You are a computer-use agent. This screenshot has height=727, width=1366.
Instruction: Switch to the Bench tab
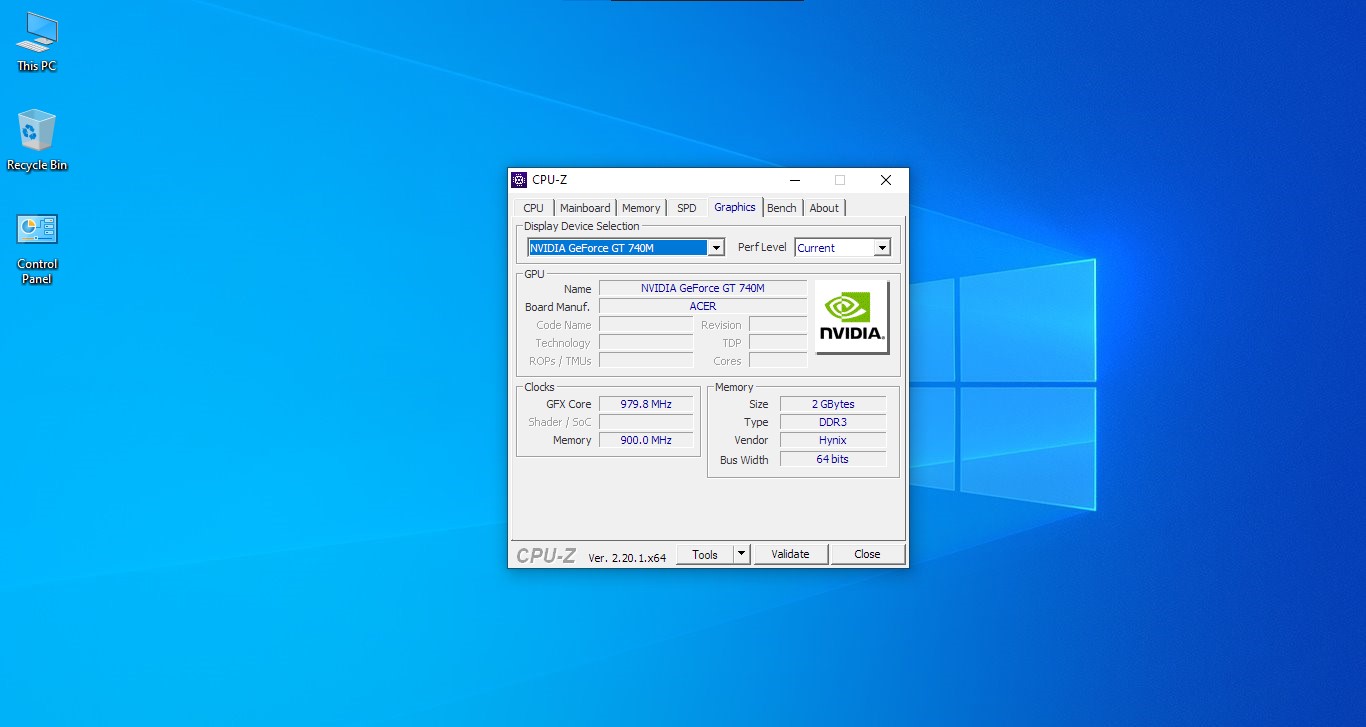pos(782,208)
